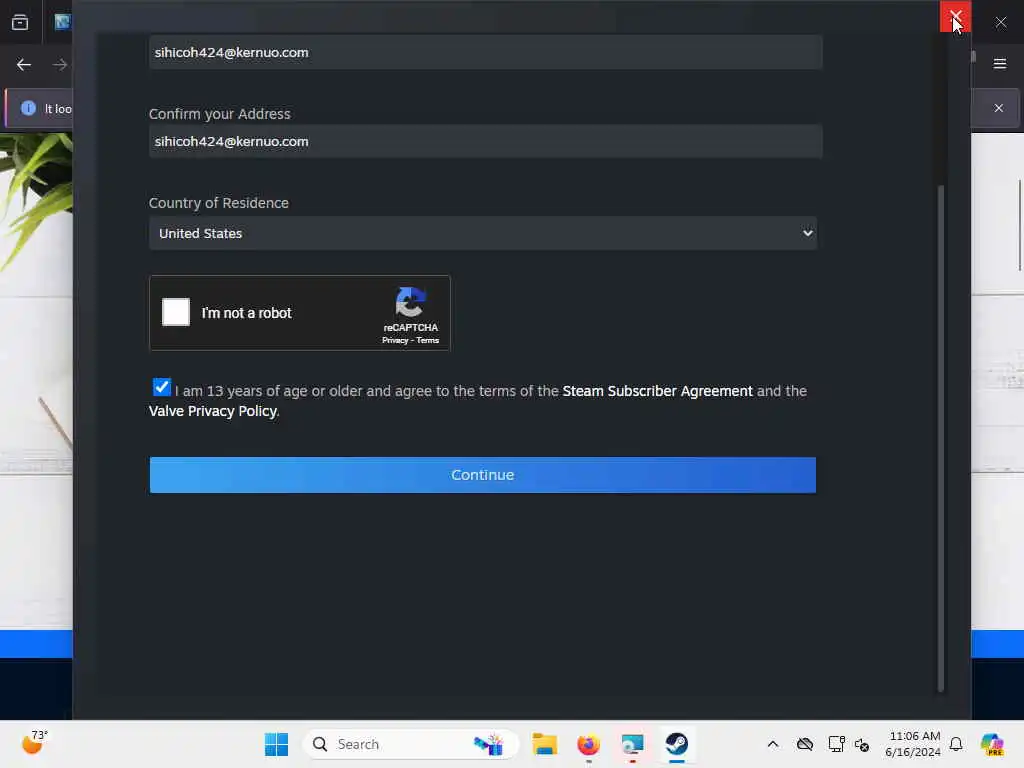Open the Country of Residence dropdown

point(483,233)
